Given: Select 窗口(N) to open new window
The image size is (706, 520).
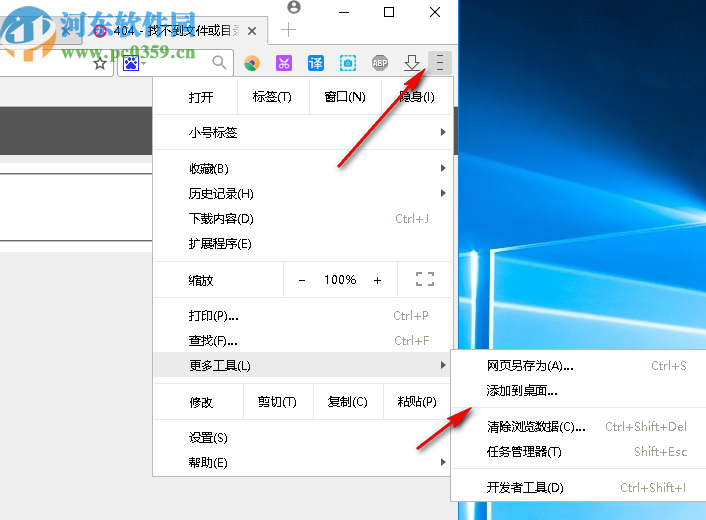Looking at the screenshot, I should pos(345,97).
